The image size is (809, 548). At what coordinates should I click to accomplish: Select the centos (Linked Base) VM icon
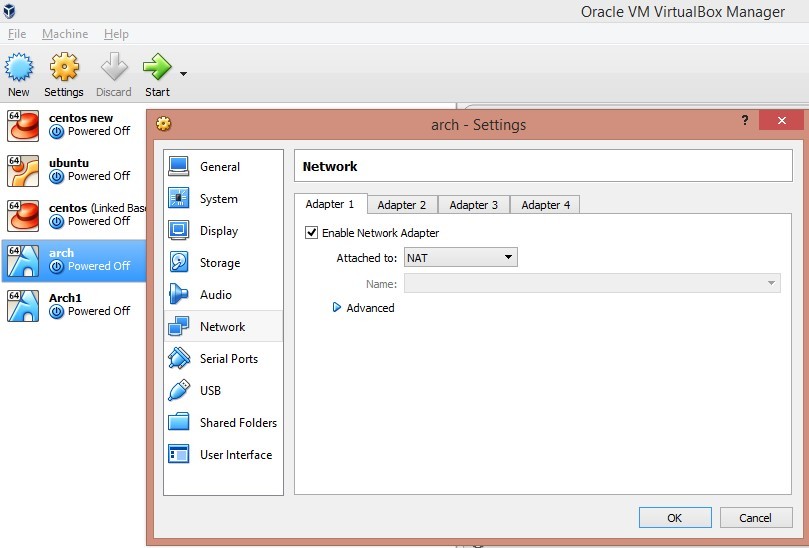pyautogui.click(x=23, y=215)
